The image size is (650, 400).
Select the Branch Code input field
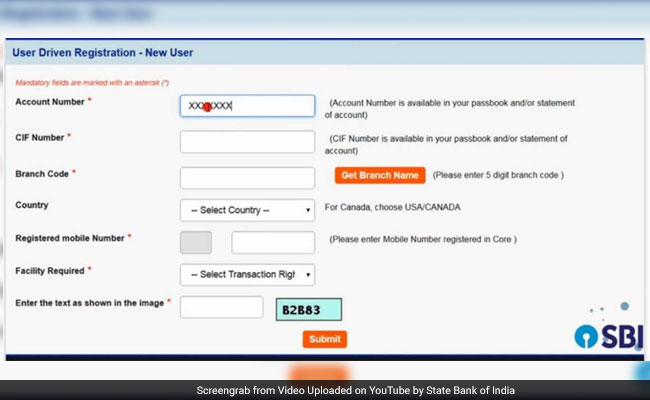[x=247, y=177]
